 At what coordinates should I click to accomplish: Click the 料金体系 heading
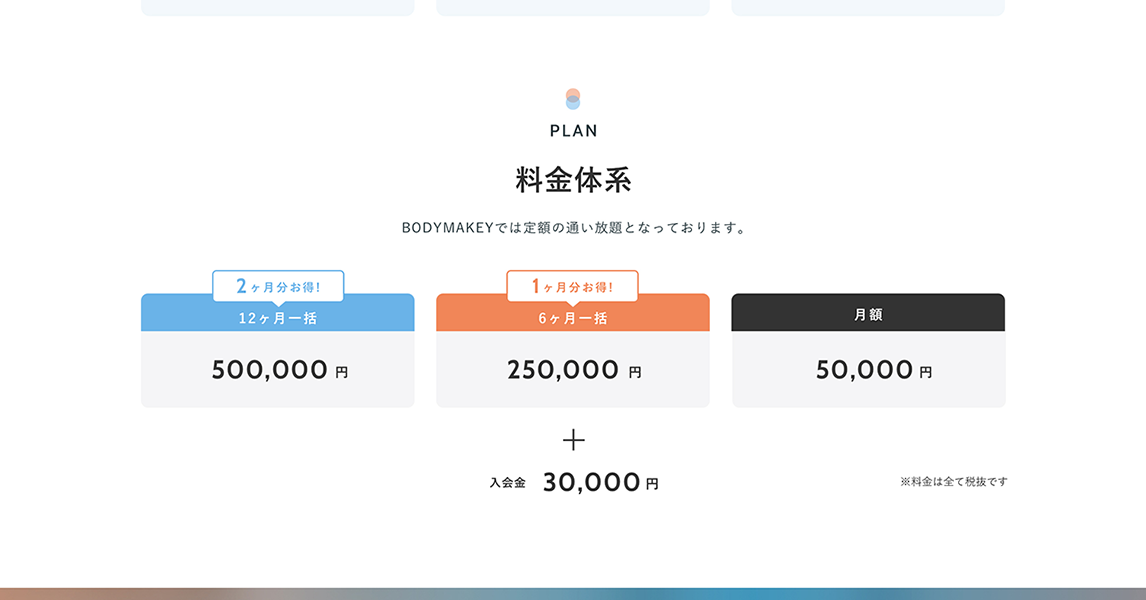573,181
